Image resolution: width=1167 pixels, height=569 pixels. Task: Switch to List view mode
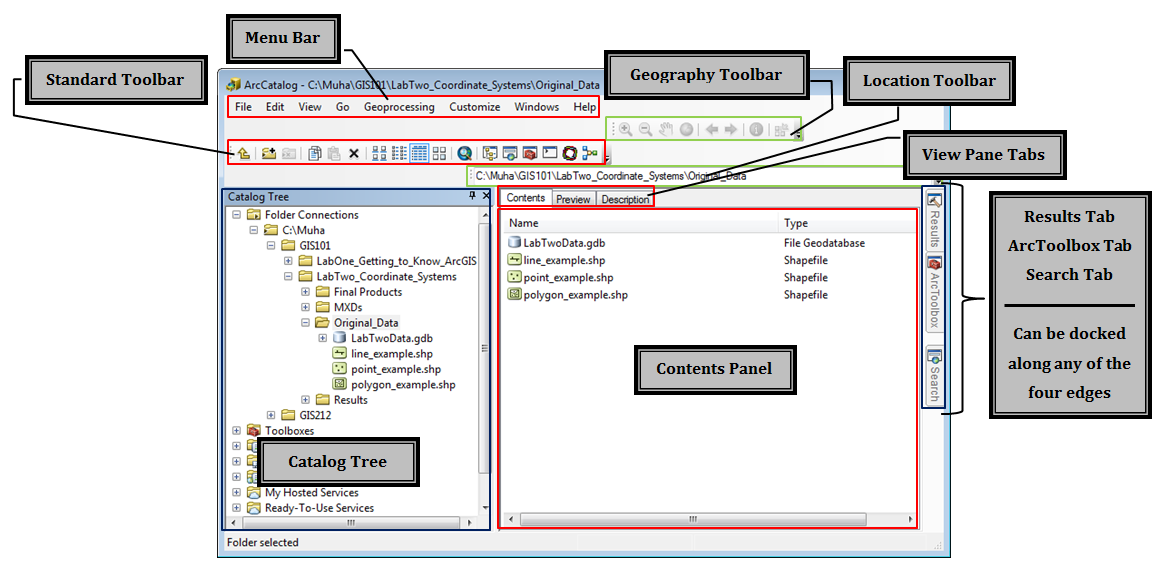pyautogui.click(x=399, y=153)
